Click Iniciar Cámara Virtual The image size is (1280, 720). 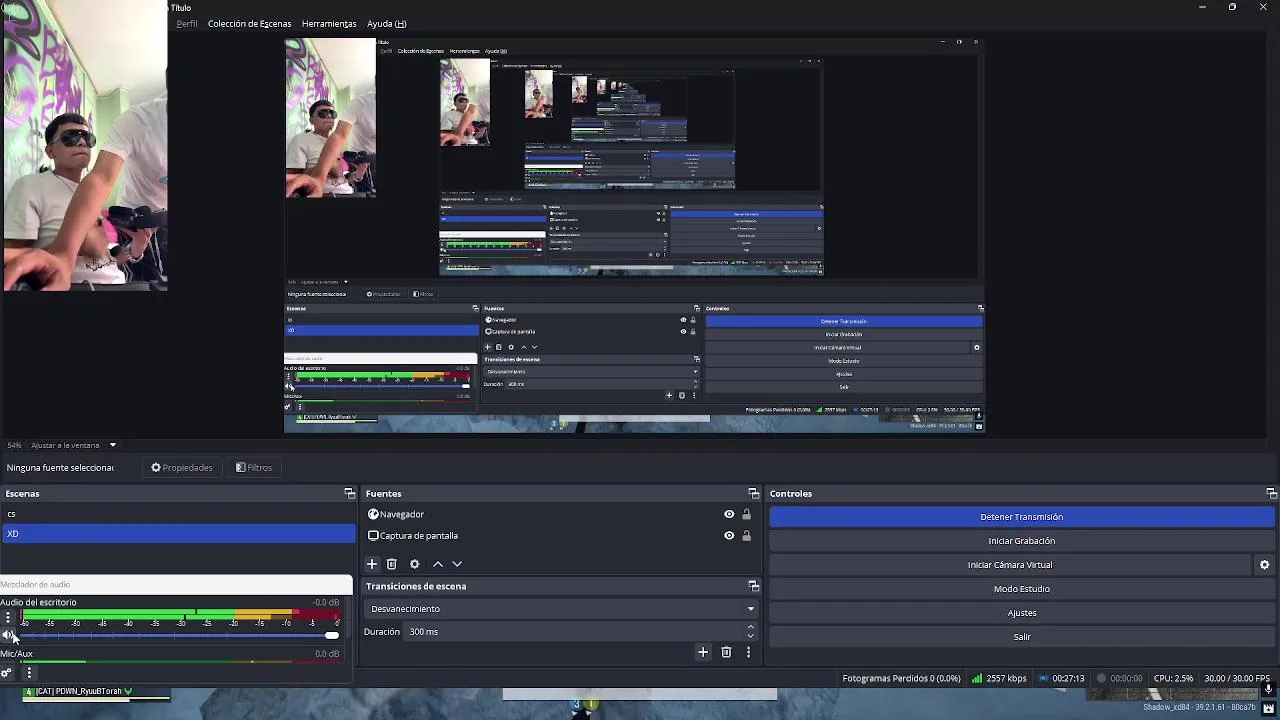pyautogui.click(x=1010, y=565)
